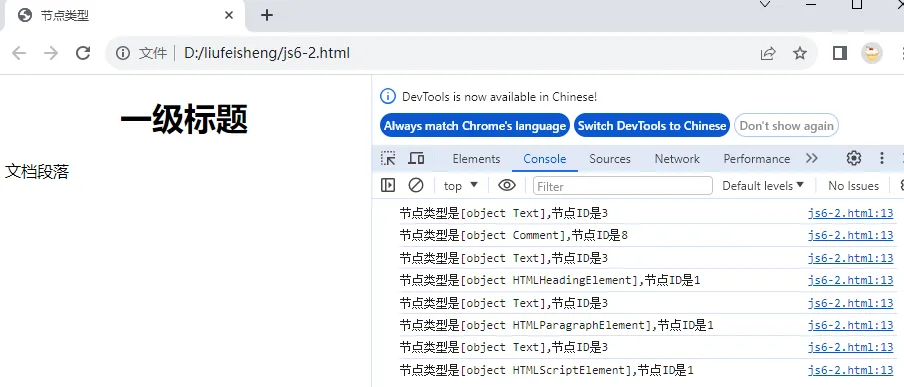Viewport: 904px width, 387px height.
Task: Click Don't show again
Action: click(786, 126)
